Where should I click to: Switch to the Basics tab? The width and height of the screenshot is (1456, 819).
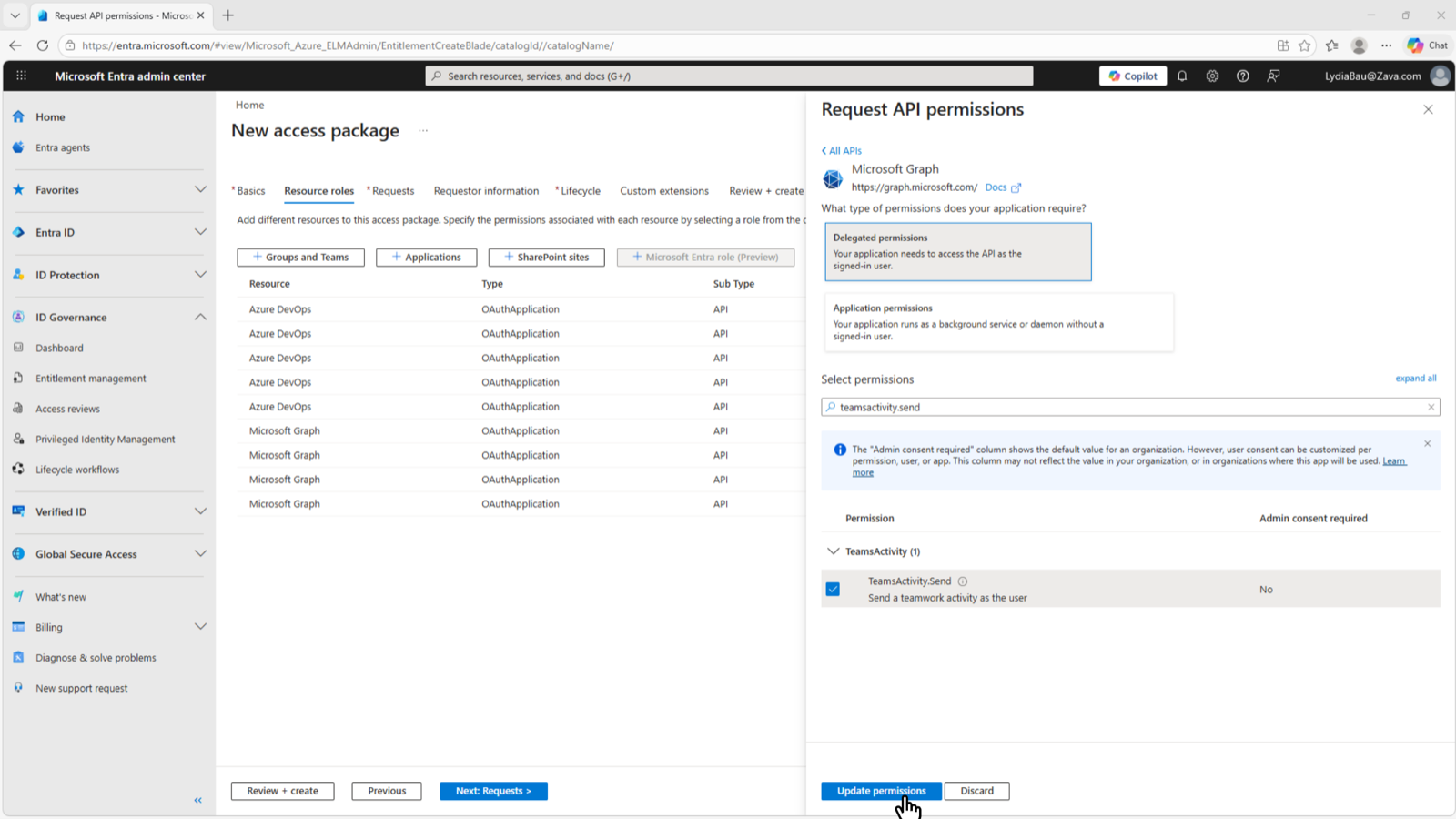point(248,191)
